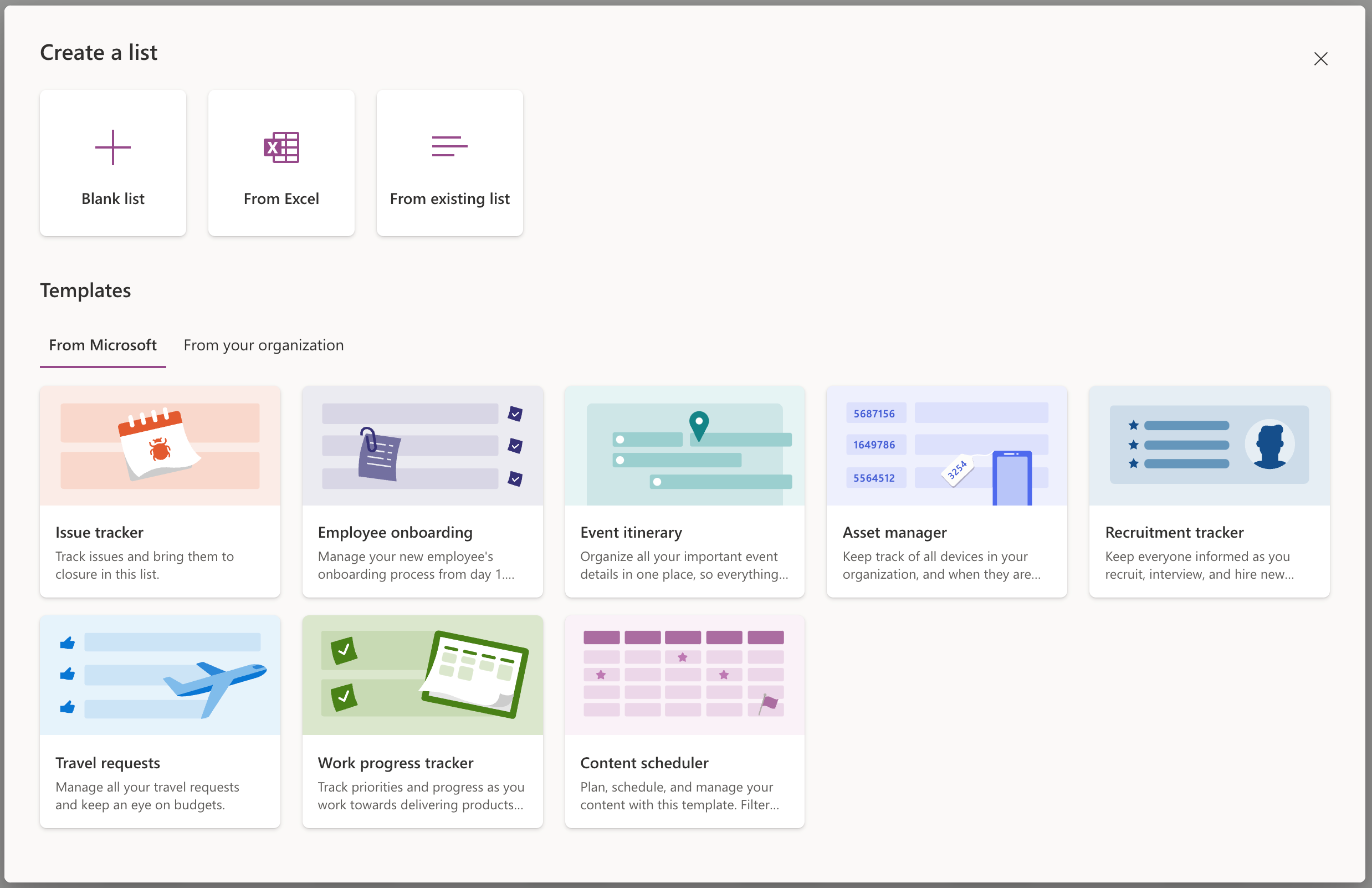Close the Create a list dialog

1320,57
